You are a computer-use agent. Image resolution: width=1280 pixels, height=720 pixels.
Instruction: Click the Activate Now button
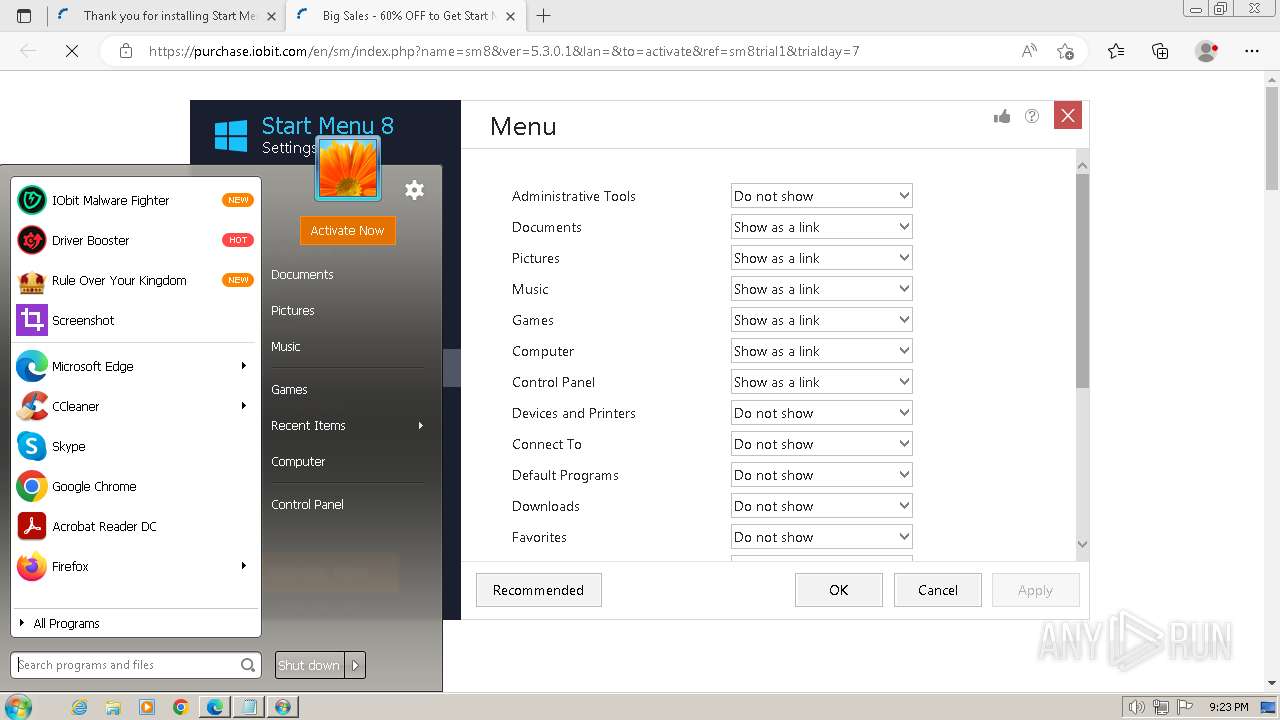[347, 230]
